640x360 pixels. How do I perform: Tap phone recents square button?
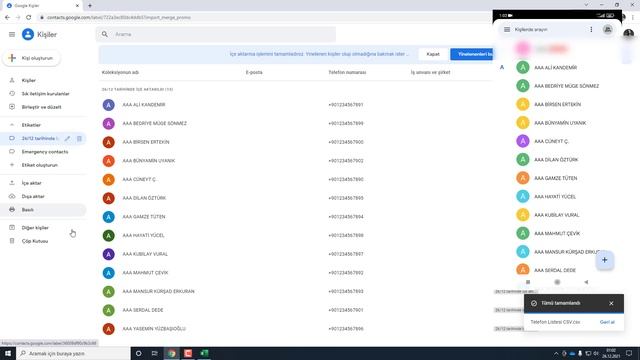528,282
